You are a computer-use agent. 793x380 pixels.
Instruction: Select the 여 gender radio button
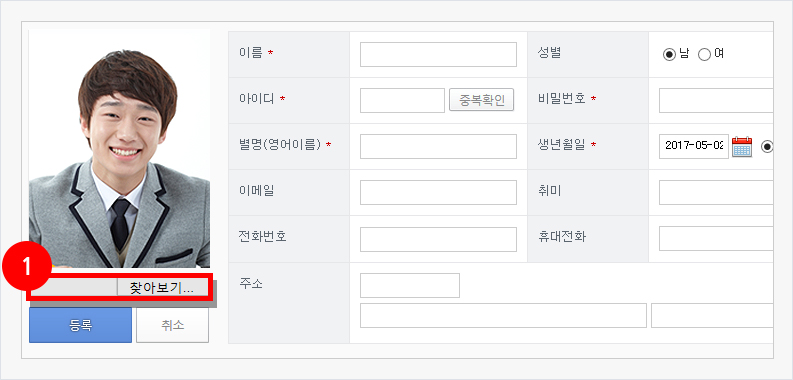coord(704,55)
